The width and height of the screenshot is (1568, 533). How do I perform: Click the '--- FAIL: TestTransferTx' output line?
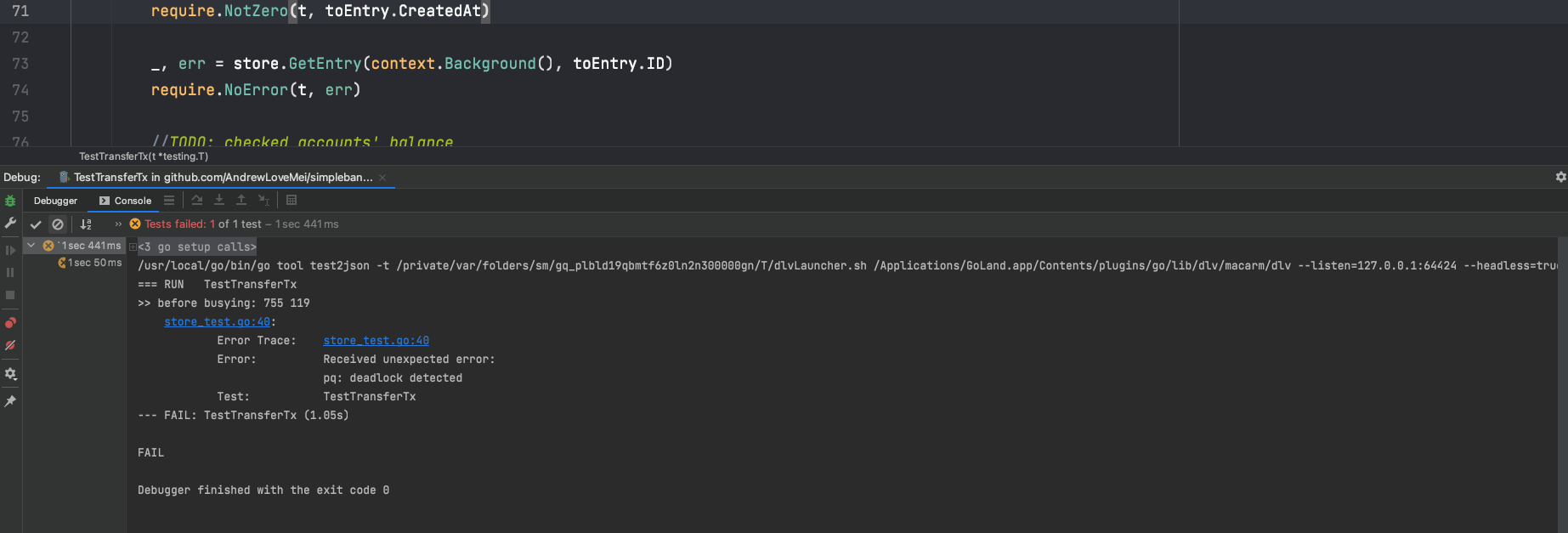pyautogui.click(x=243, y=416)
